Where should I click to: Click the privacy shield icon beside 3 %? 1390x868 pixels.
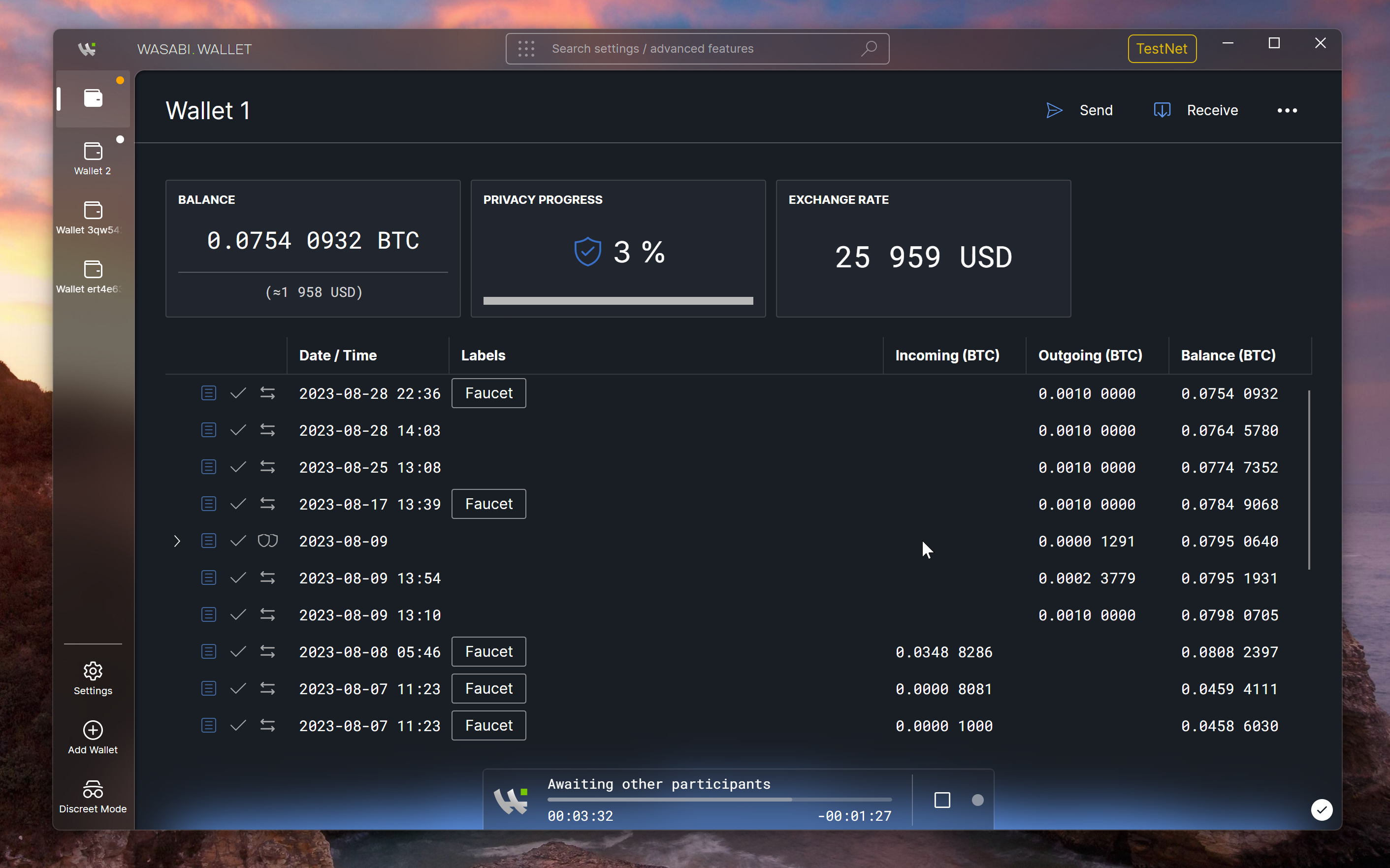587,252
